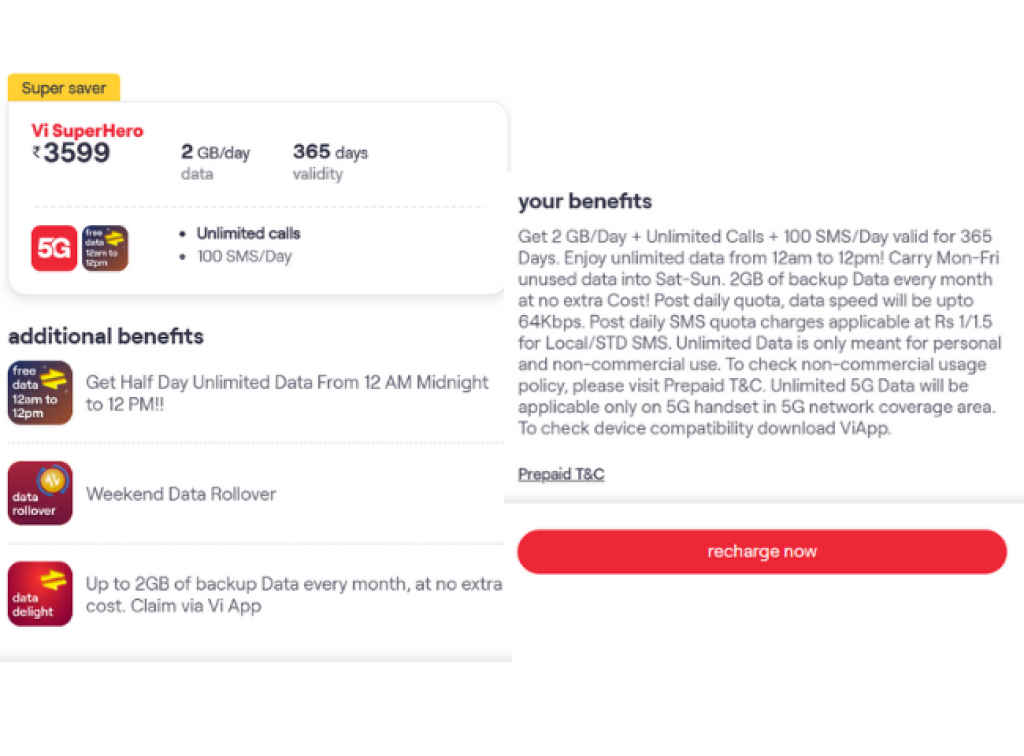The image size is (1024, 756).
Task: Click the data delight benefit icon
Action: [x=40, y=594]
